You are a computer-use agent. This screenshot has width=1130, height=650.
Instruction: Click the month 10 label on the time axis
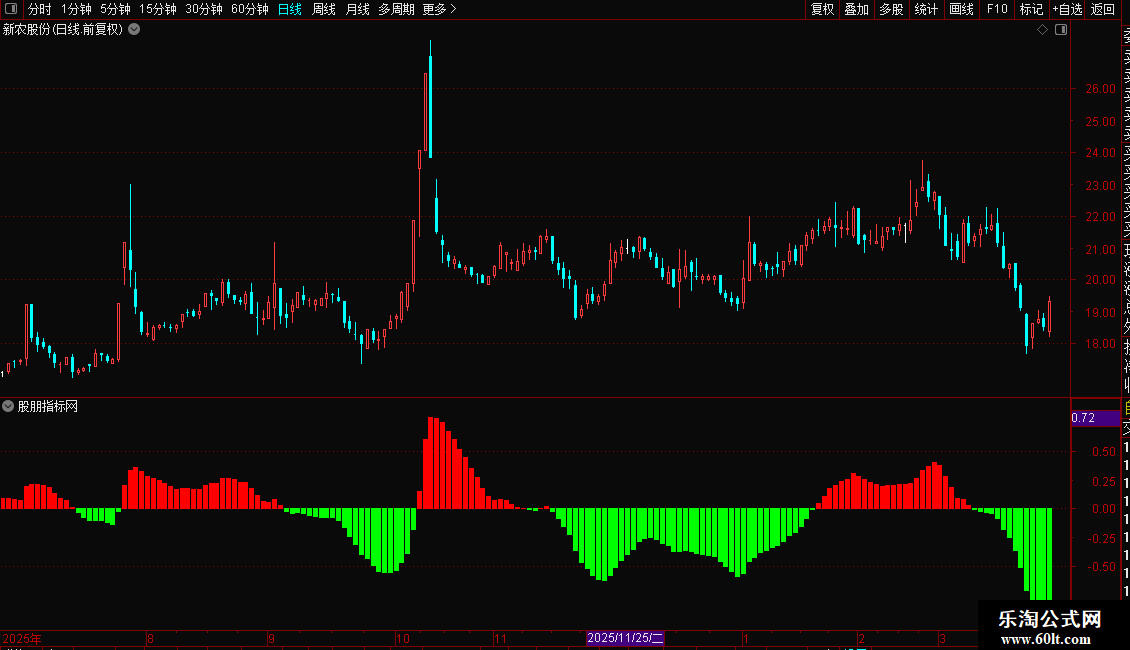(403, 638)
